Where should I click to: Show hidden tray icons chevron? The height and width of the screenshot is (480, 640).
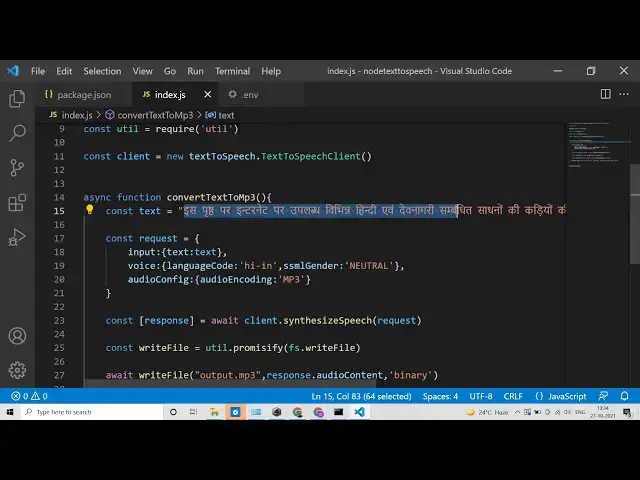tap(517, 412)
